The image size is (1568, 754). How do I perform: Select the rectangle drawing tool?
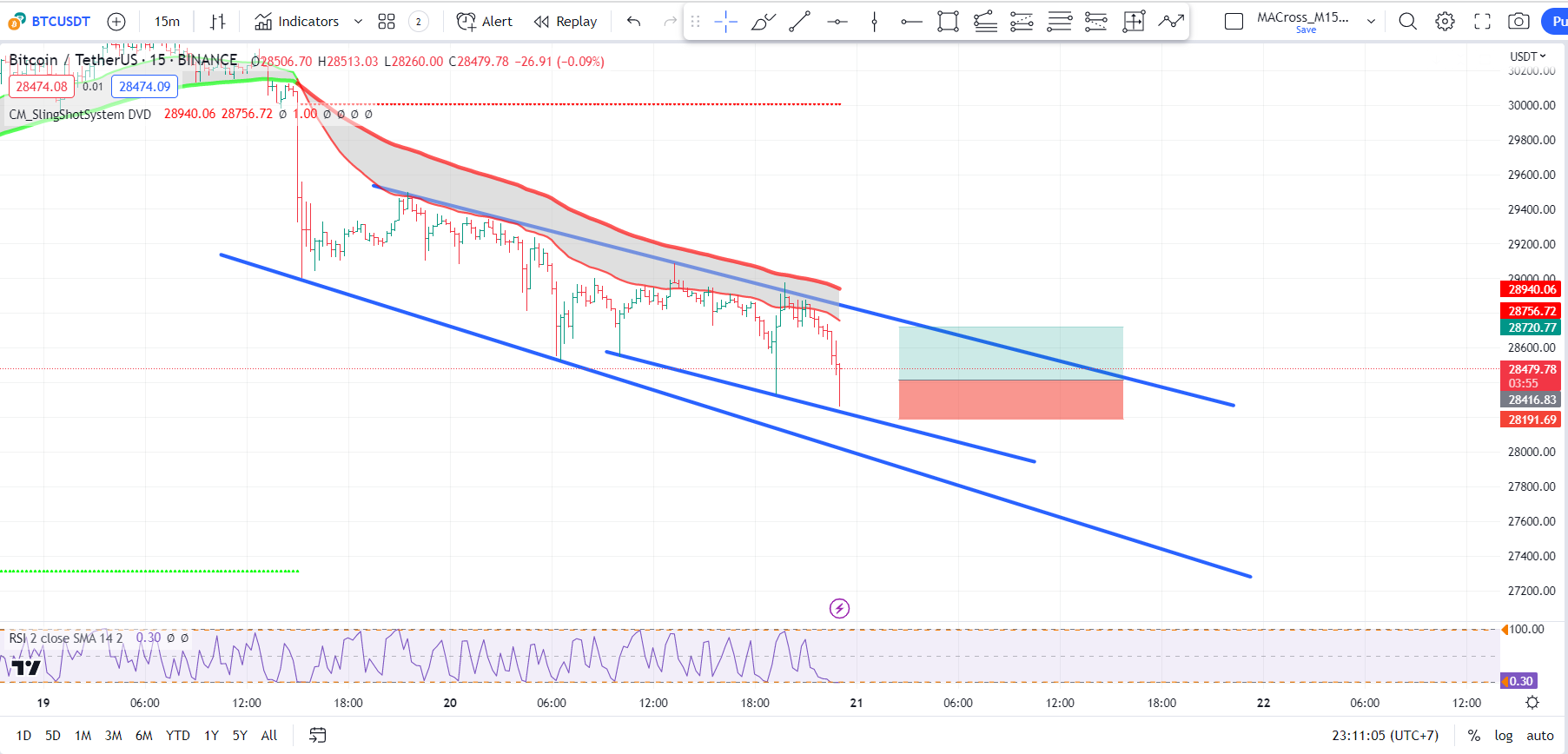[949, 22]
